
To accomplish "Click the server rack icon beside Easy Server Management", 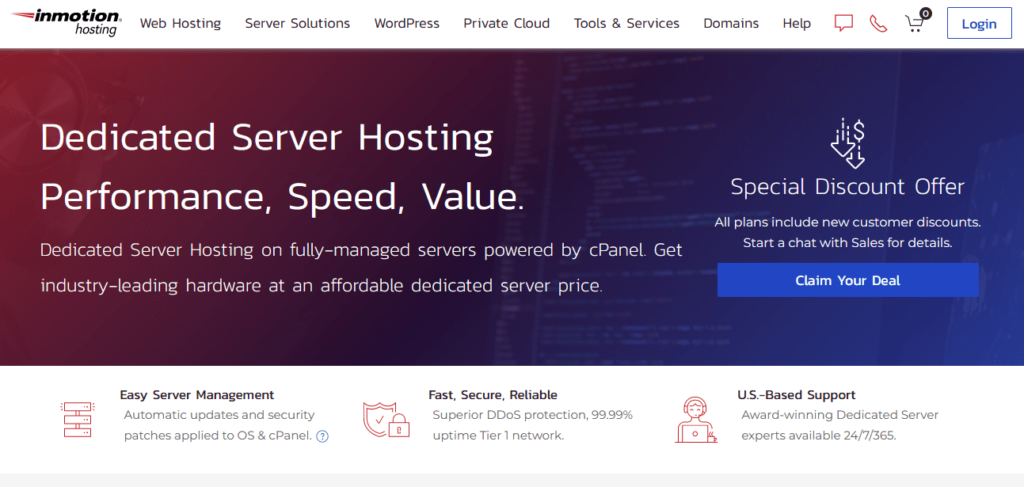I will 78,420.
